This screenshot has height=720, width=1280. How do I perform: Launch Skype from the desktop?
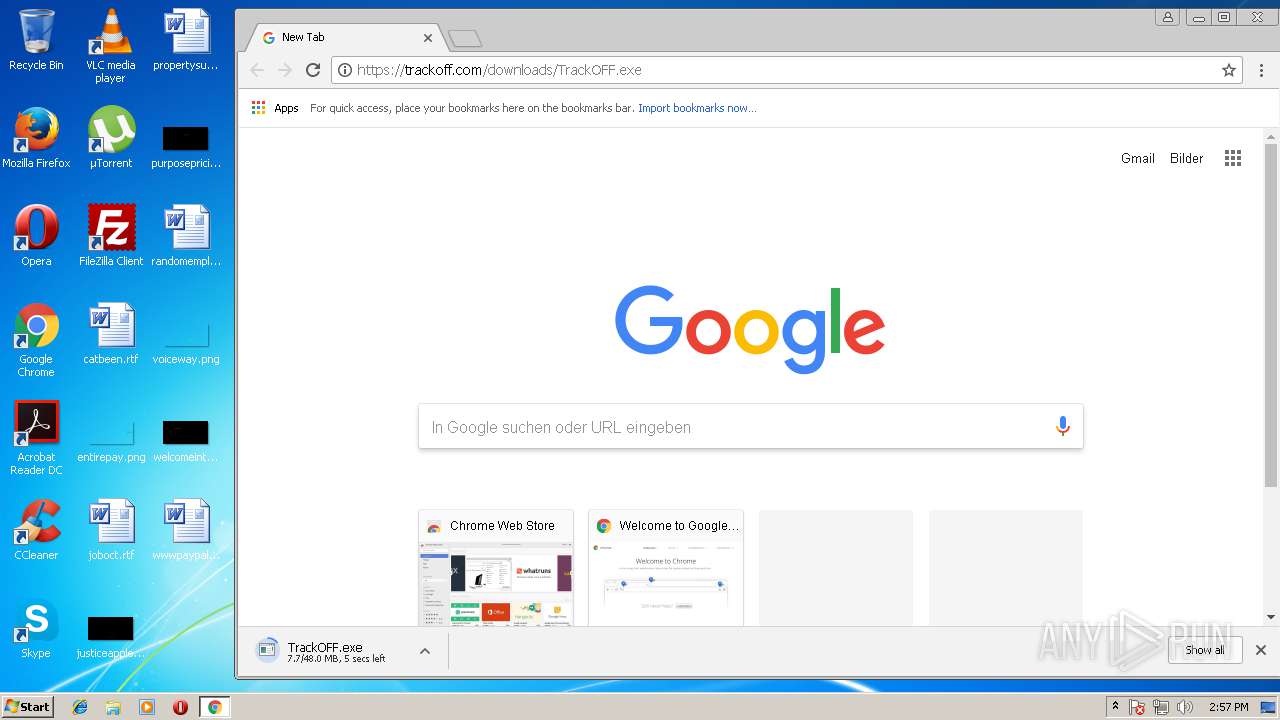pyautogui.click(x=36, y=628)
